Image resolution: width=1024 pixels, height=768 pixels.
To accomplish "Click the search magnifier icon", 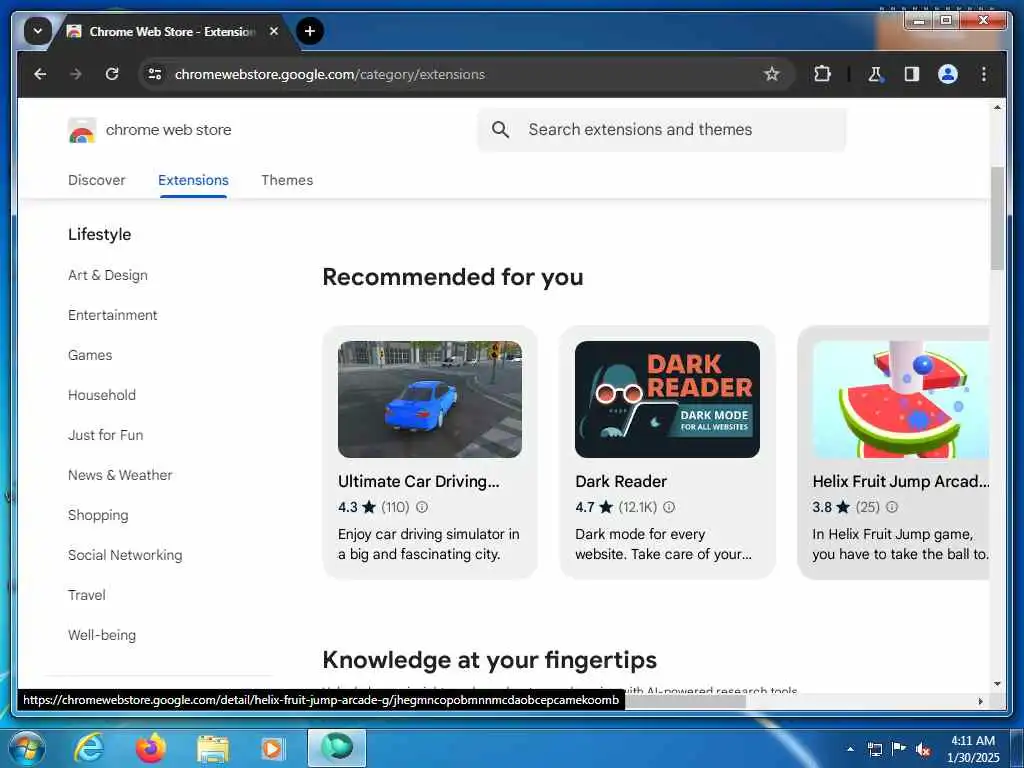I will [500, 130].
